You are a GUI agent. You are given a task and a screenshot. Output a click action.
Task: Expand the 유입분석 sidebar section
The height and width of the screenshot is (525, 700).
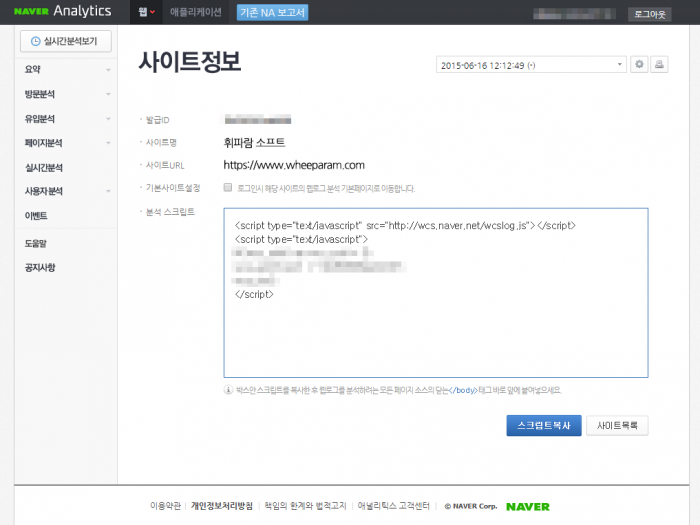(67, 119)
